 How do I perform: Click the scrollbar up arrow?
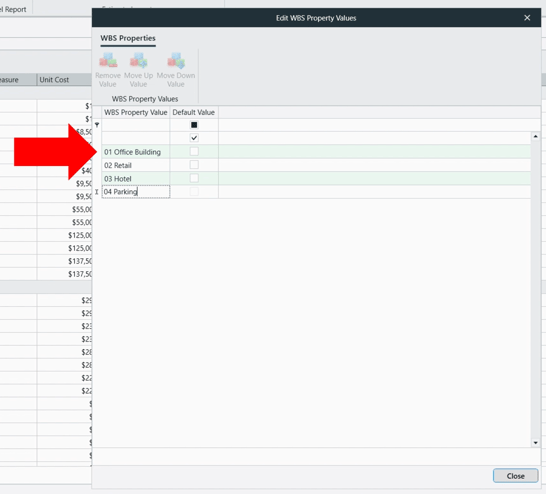tap(536, 136)
